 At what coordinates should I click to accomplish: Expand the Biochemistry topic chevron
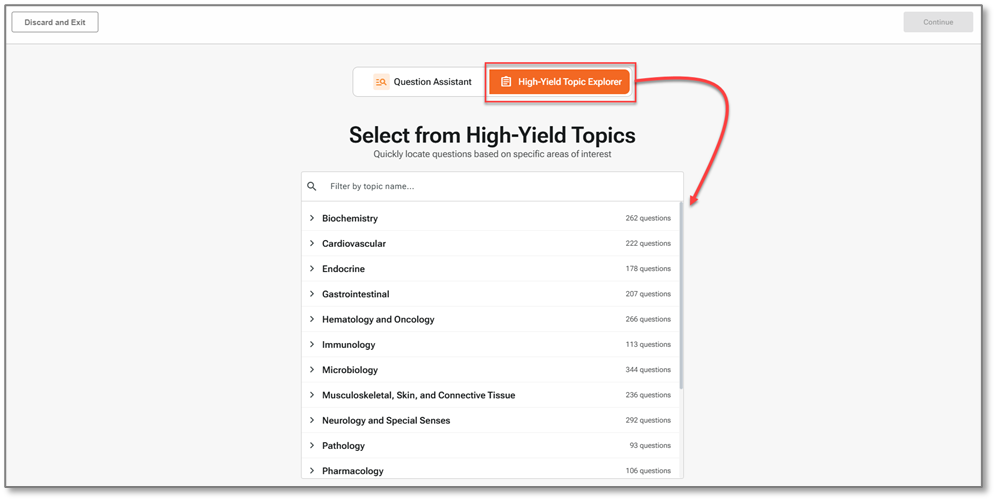pos(312,218)
